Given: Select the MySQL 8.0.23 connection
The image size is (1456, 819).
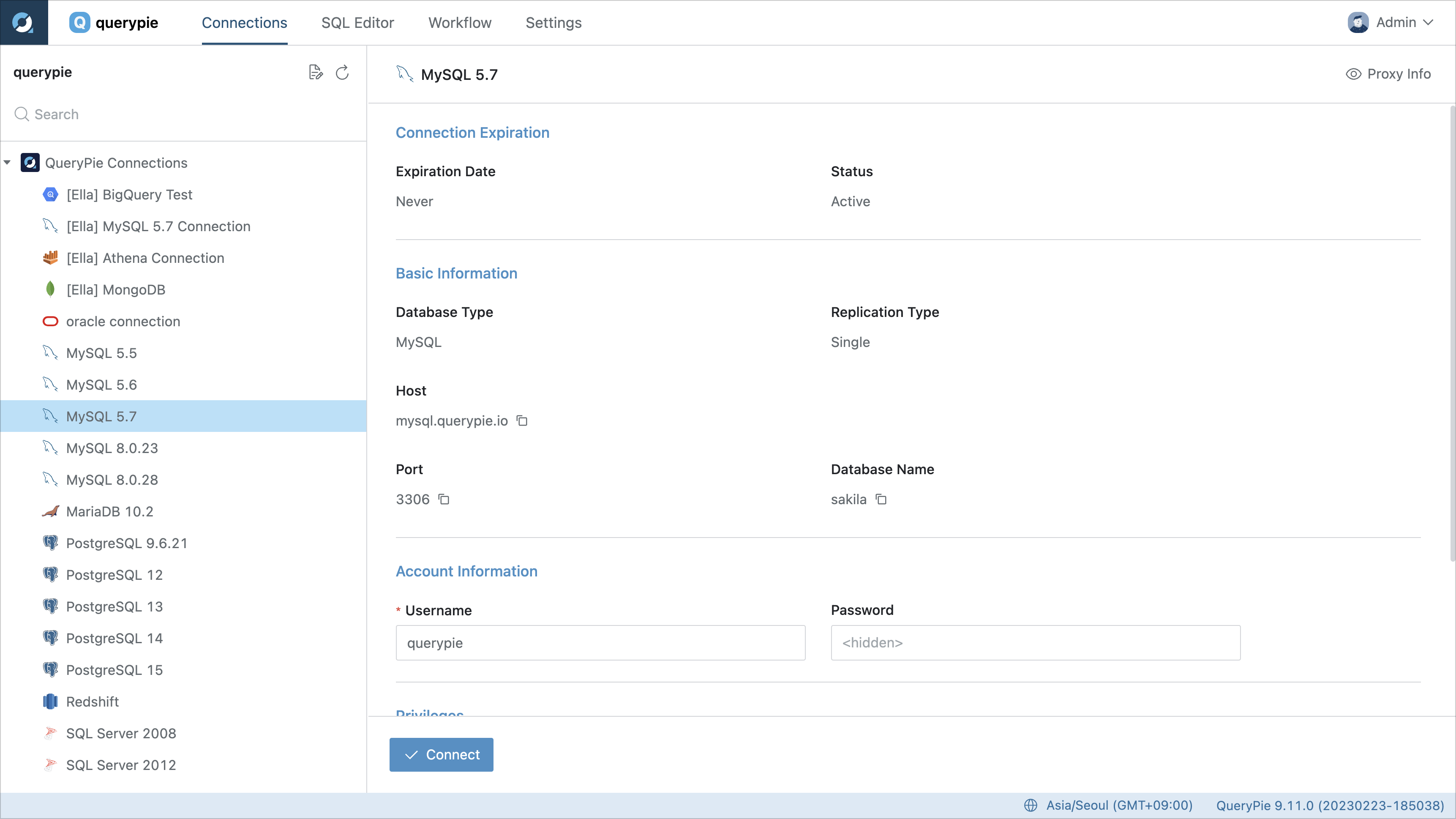Looking at the screenshot, I should (x=112, y=448).
